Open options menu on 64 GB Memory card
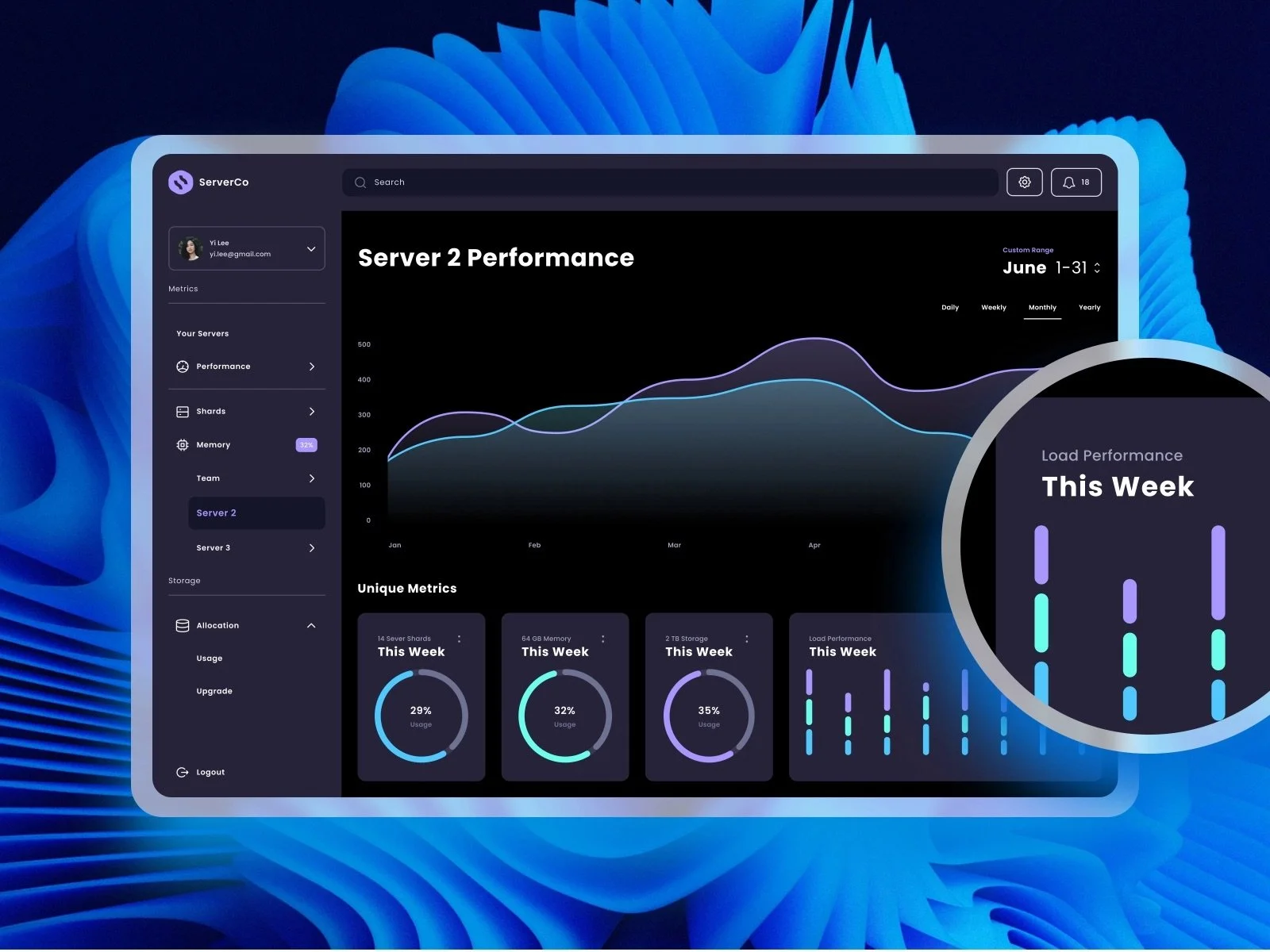1270x952 pixels. [x=603, y=639]
